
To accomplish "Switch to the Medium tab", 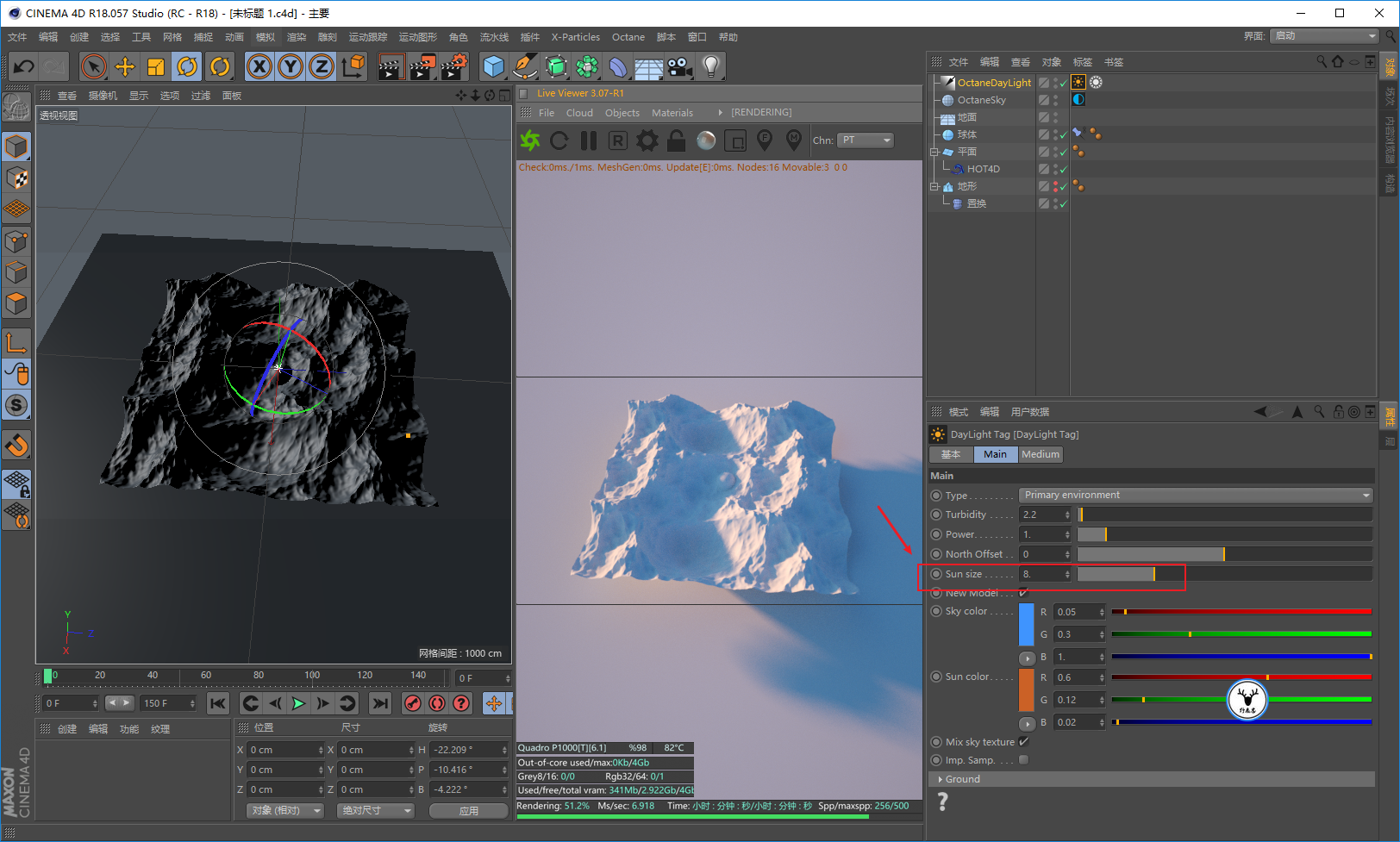I will coord(1041,454).
